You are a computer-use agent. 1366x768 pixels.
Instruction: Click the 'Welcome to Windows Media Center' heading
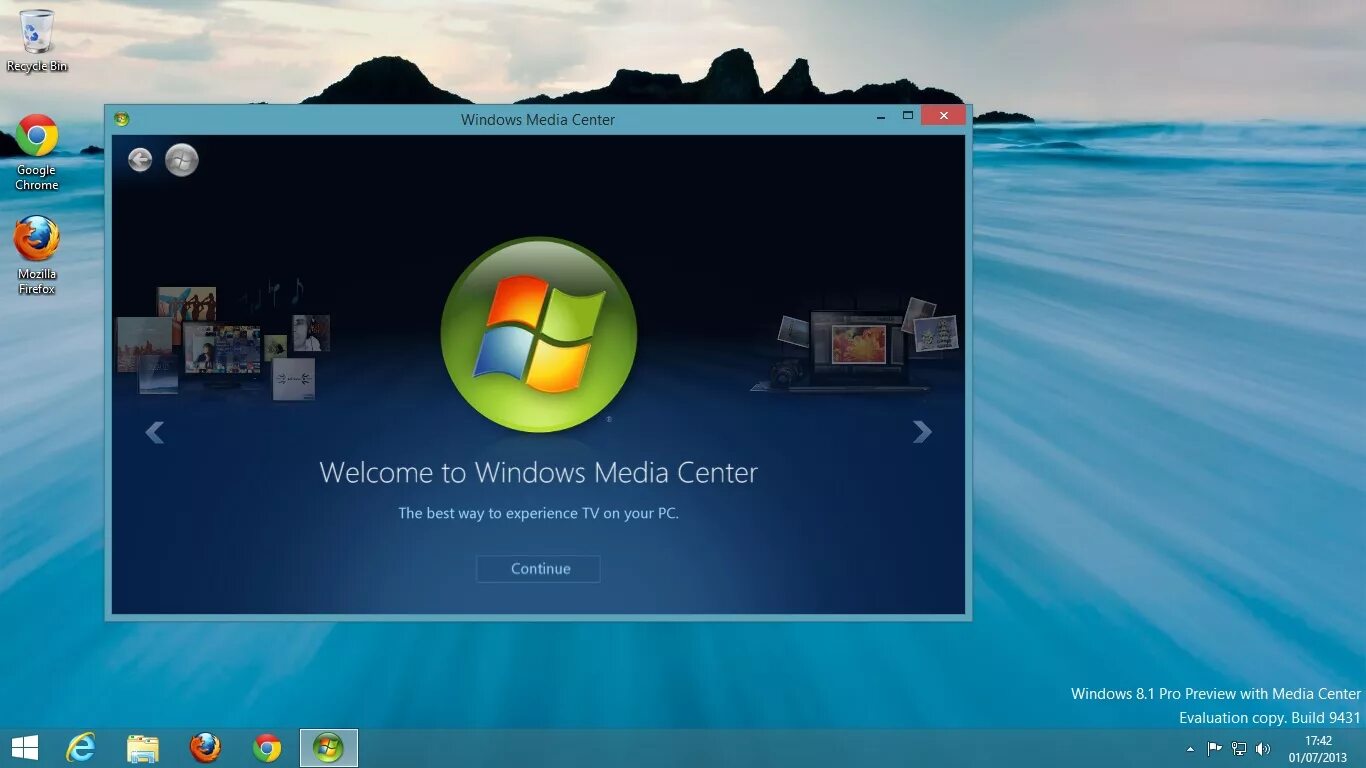[538, 472]
